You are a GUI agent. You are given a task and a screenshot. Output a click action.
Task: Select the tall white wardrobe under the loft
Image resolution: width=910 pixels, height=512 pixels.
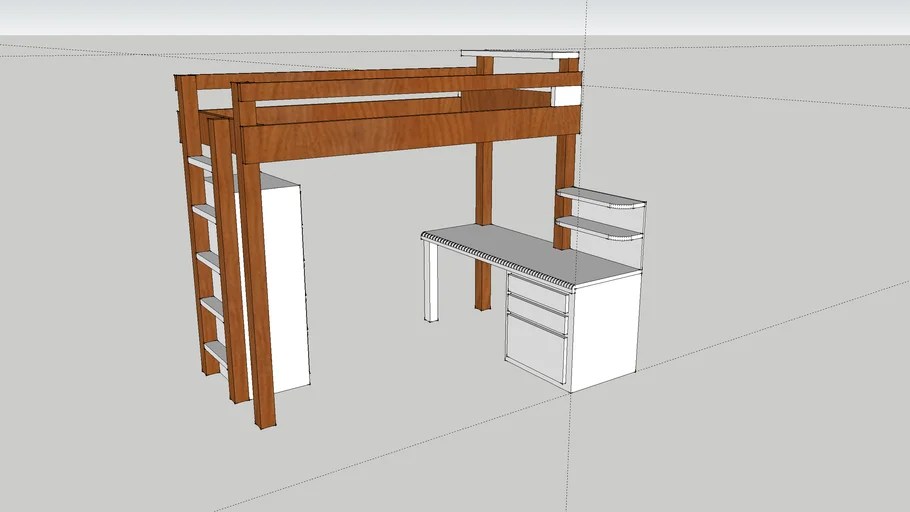pos(284,284)
